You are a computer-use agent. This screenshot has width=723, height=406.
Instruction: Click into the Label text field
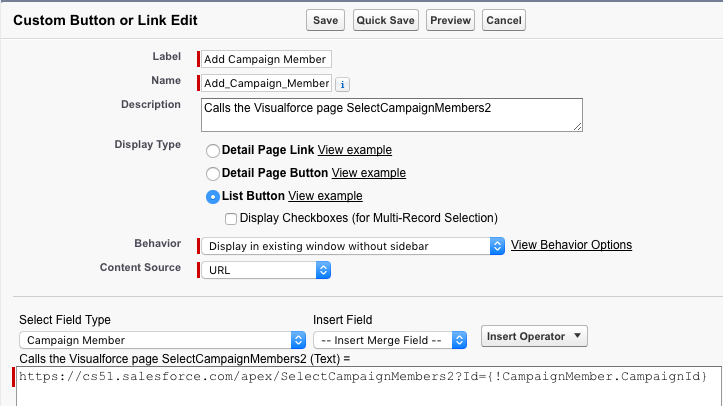[266, 59]
